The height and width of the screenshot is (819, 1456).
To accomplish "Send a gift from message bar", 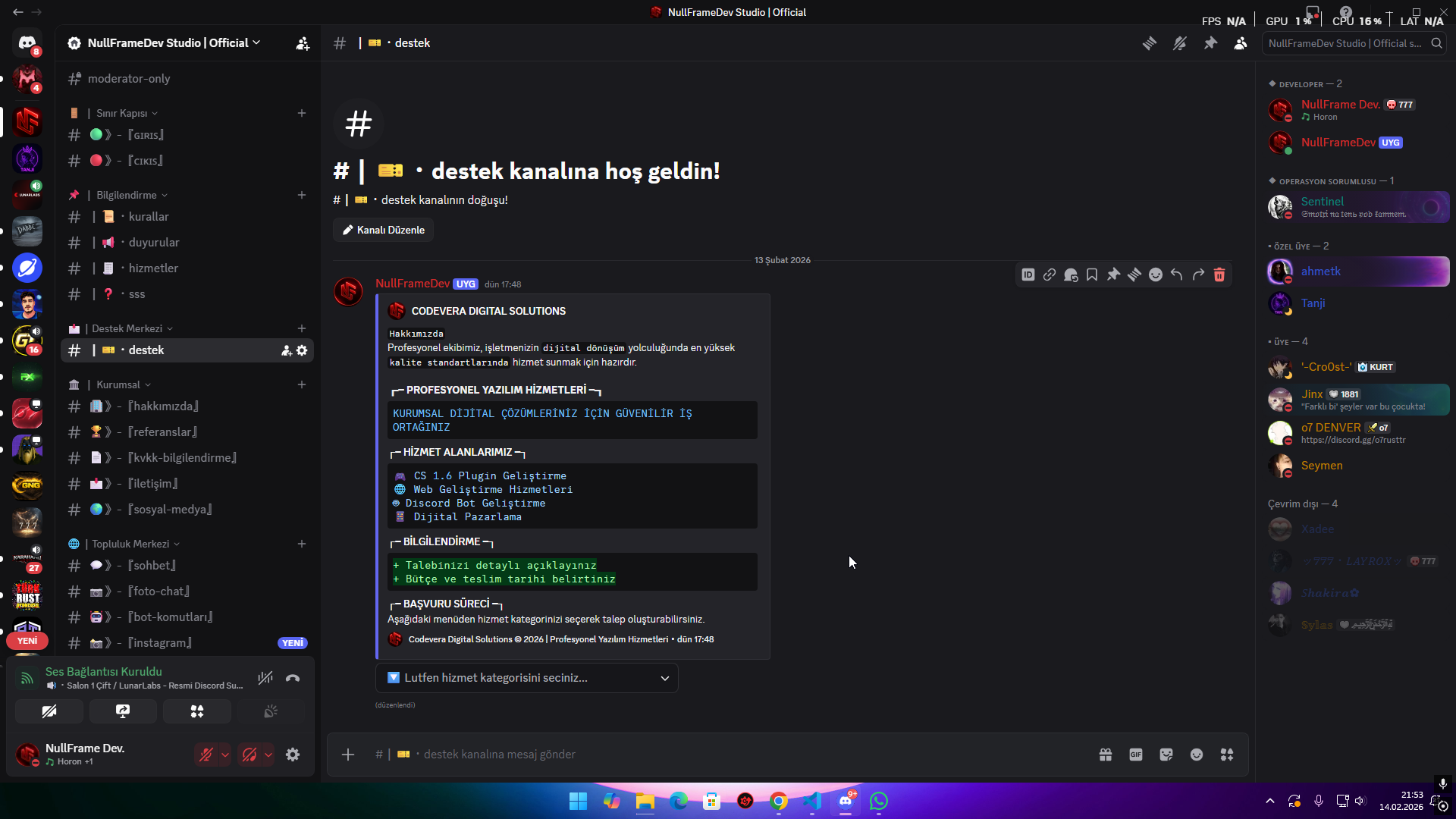I will [1106, 755].
